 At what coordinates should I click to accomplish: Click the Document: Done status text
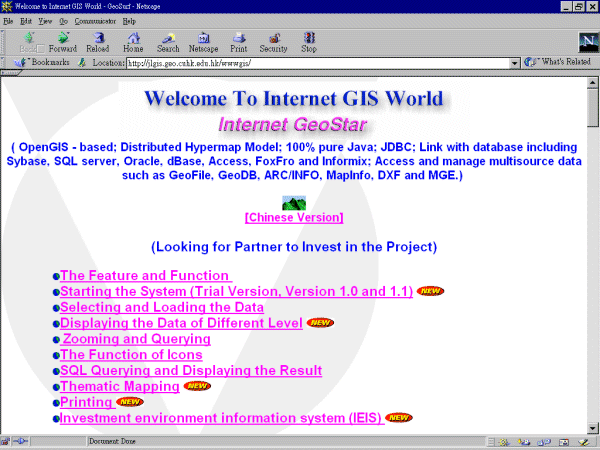[x=112, y=441]
